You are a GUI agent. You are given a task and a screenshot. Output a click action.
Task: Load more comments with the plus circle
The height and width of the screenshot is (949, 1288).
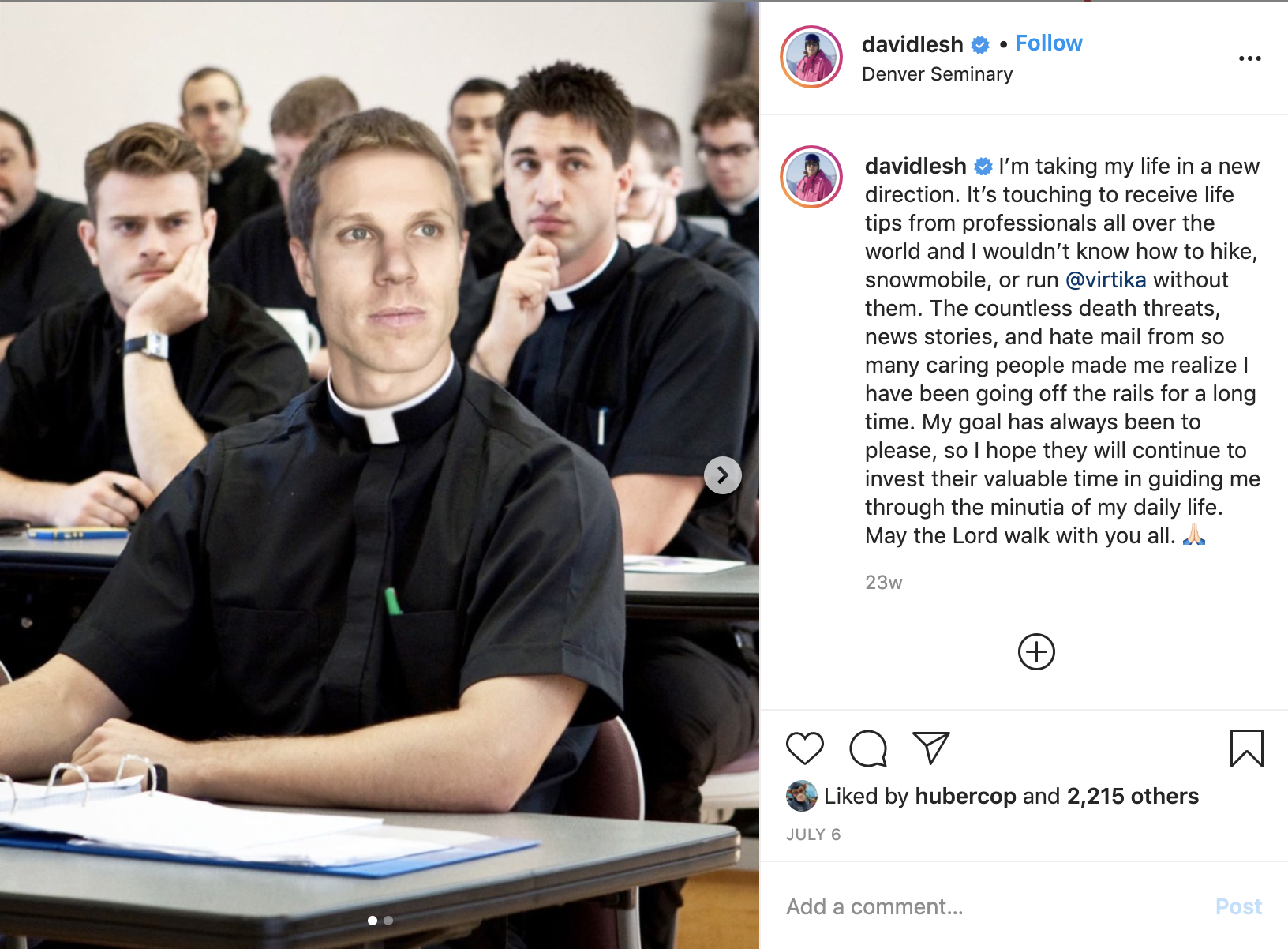pos(1036,651)
